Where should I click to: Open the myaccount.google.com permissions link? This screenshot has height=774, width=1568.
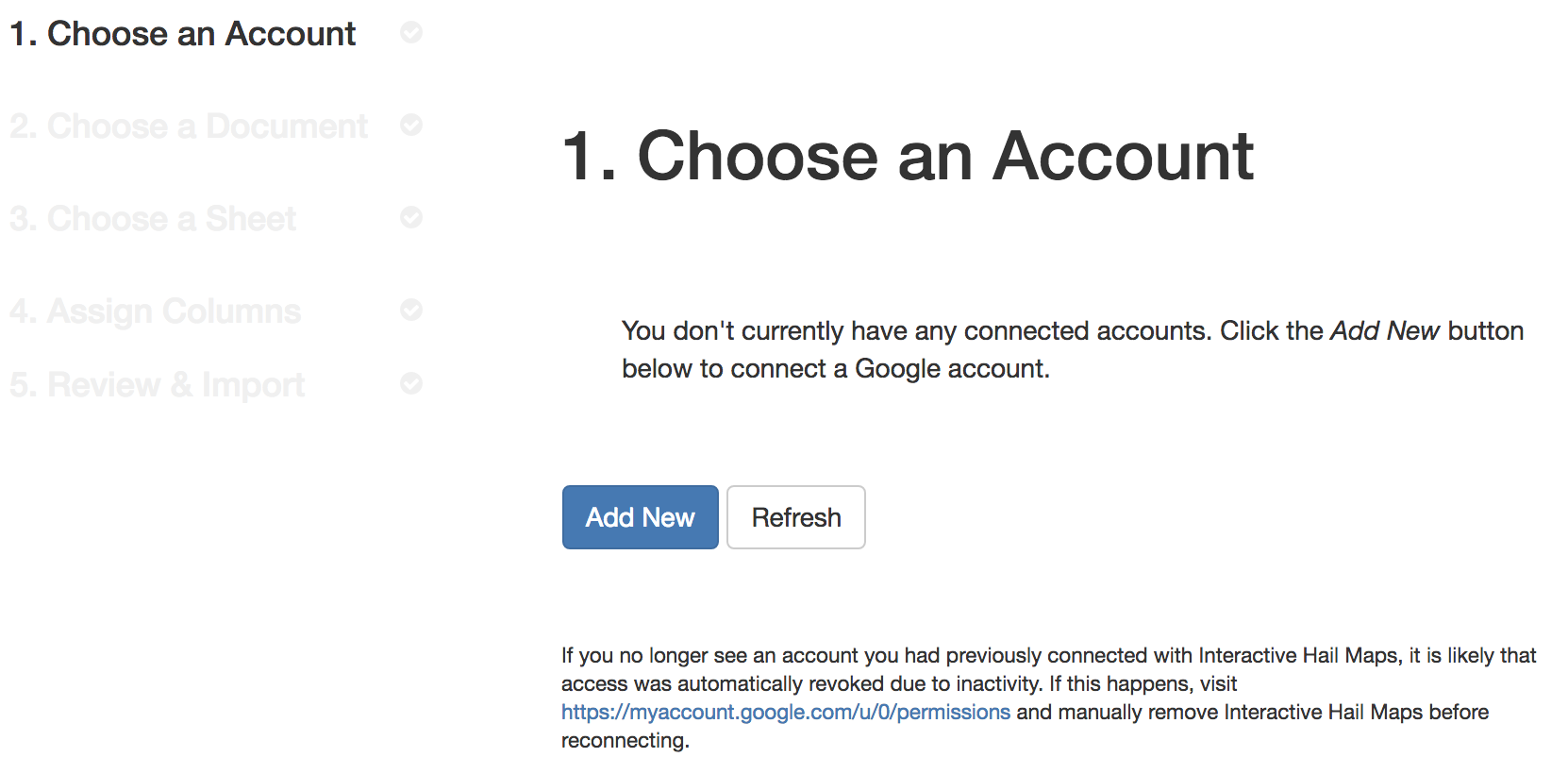click(786, 712)
